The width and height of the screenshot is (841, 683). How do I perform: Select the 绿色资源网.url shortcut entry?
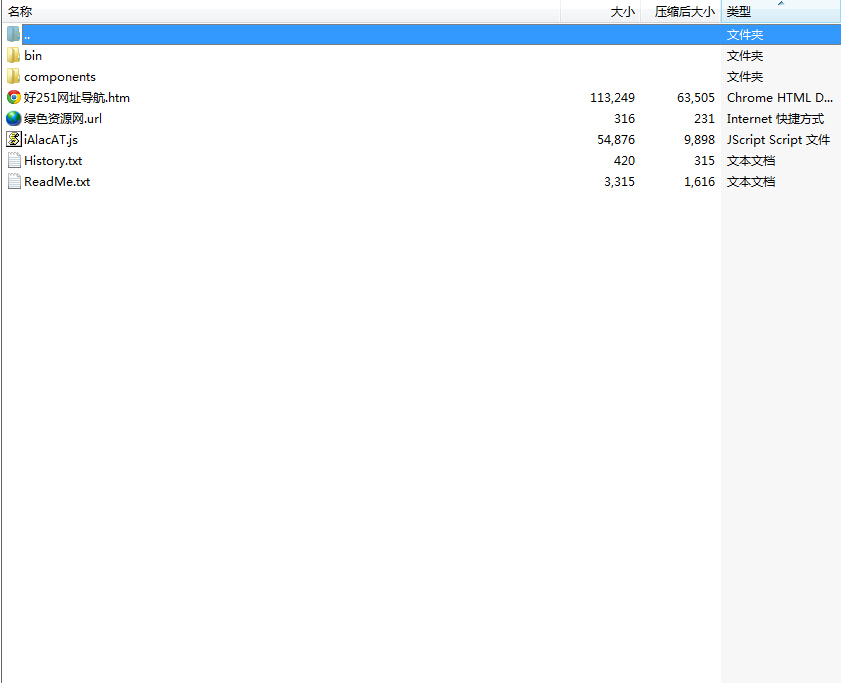click(62, 118)
